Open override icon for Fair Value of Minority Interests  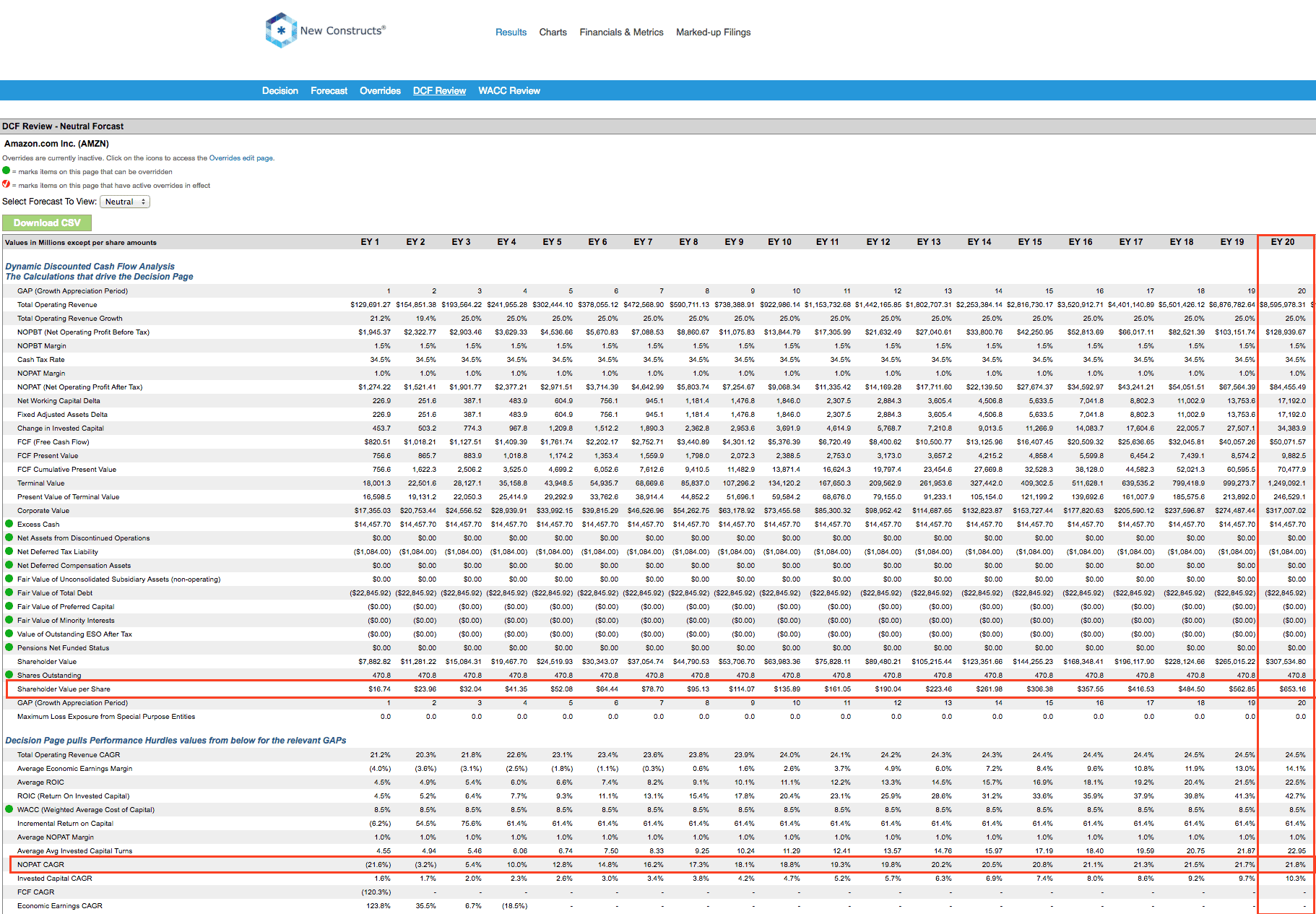[9, 620]
